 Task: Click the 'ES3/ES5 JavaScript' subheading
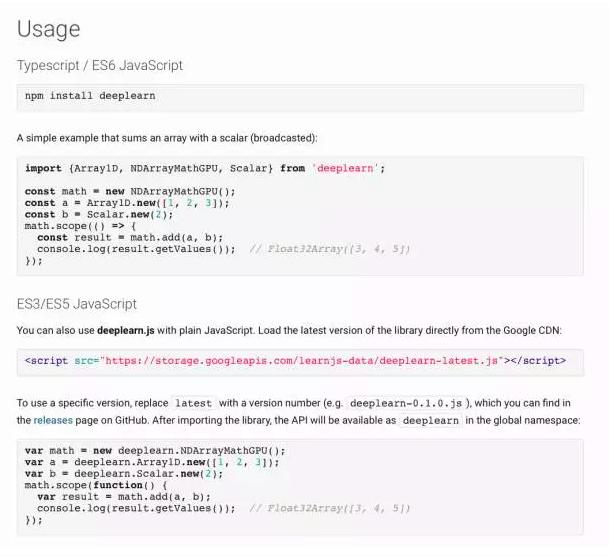pyautogui.click(x=77, y=304)
